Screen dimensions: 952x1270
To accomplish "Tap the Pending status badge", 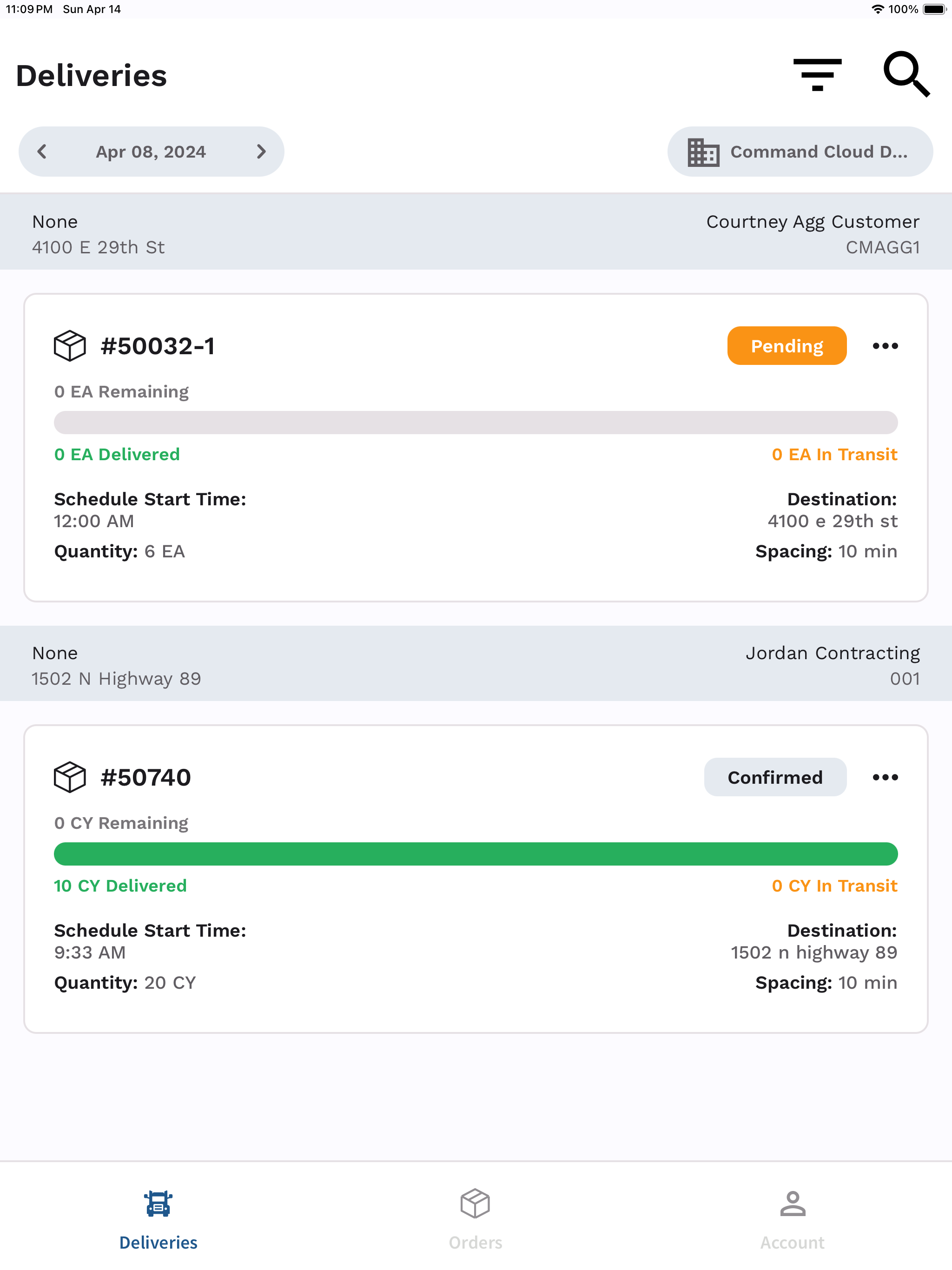I will pos(787,346).
